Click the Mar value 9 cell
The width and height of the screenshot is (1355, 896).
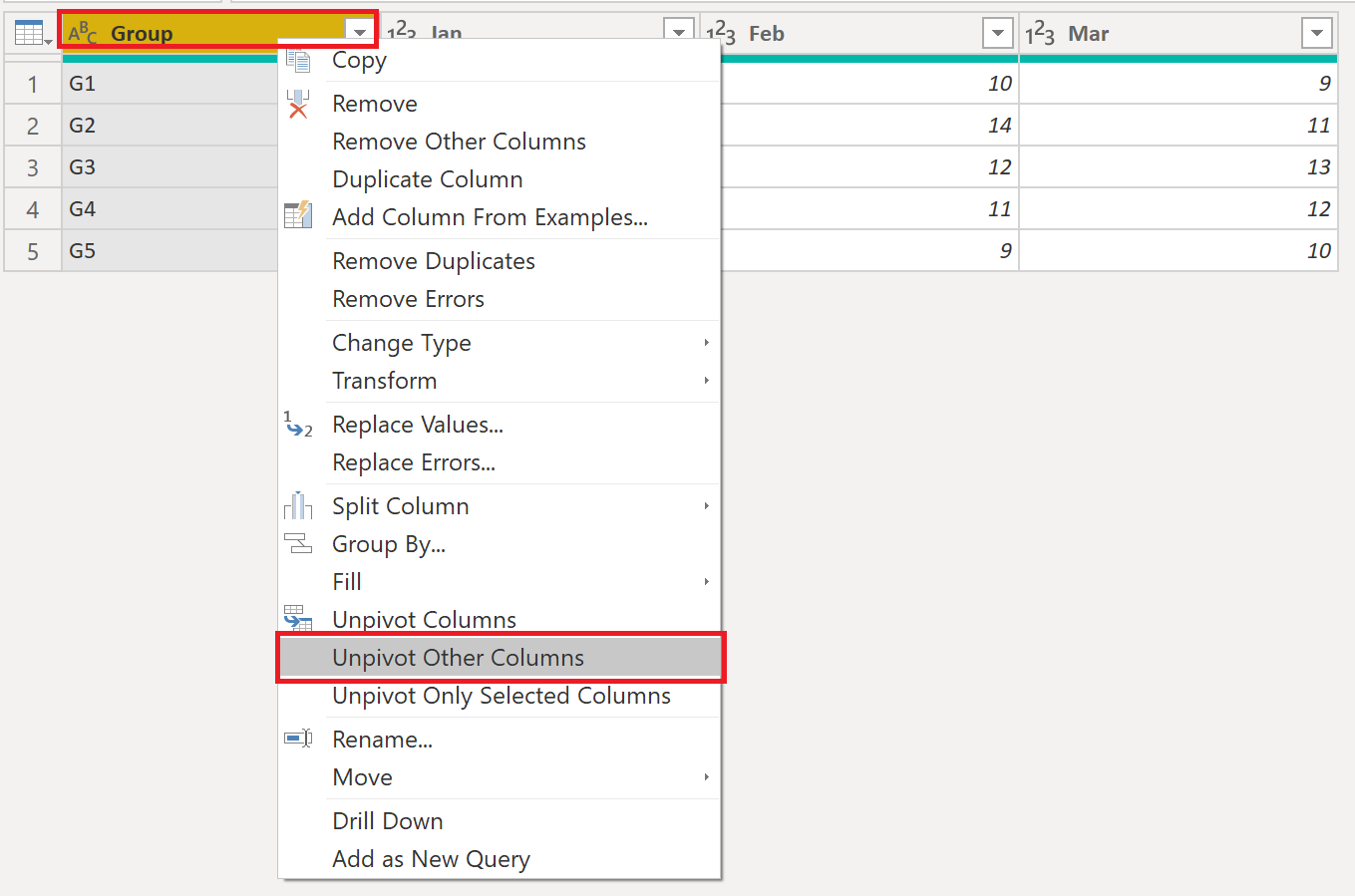point(1179,84)
